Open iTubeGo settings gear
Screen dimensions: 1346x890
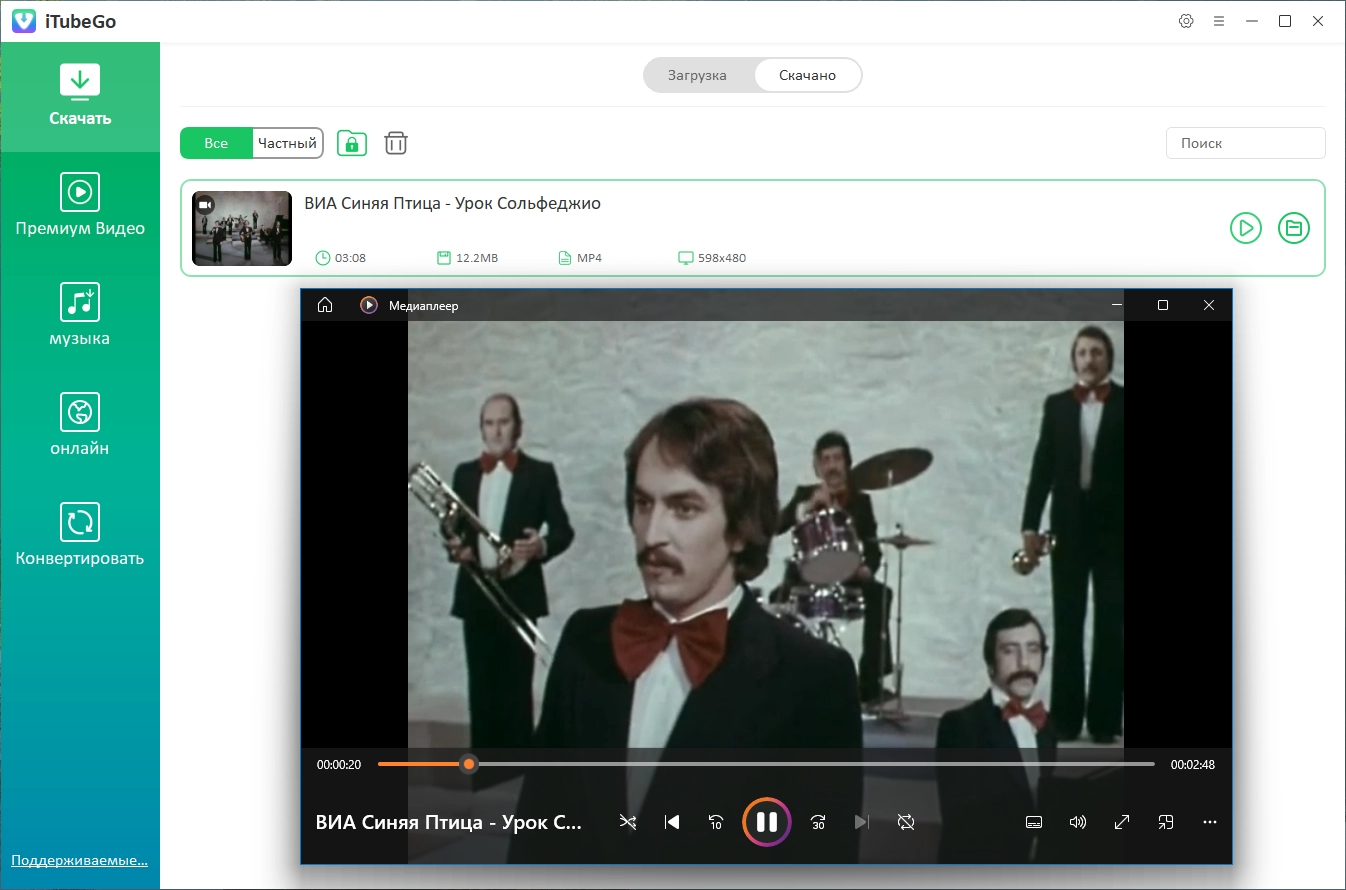click(1187, 21)
